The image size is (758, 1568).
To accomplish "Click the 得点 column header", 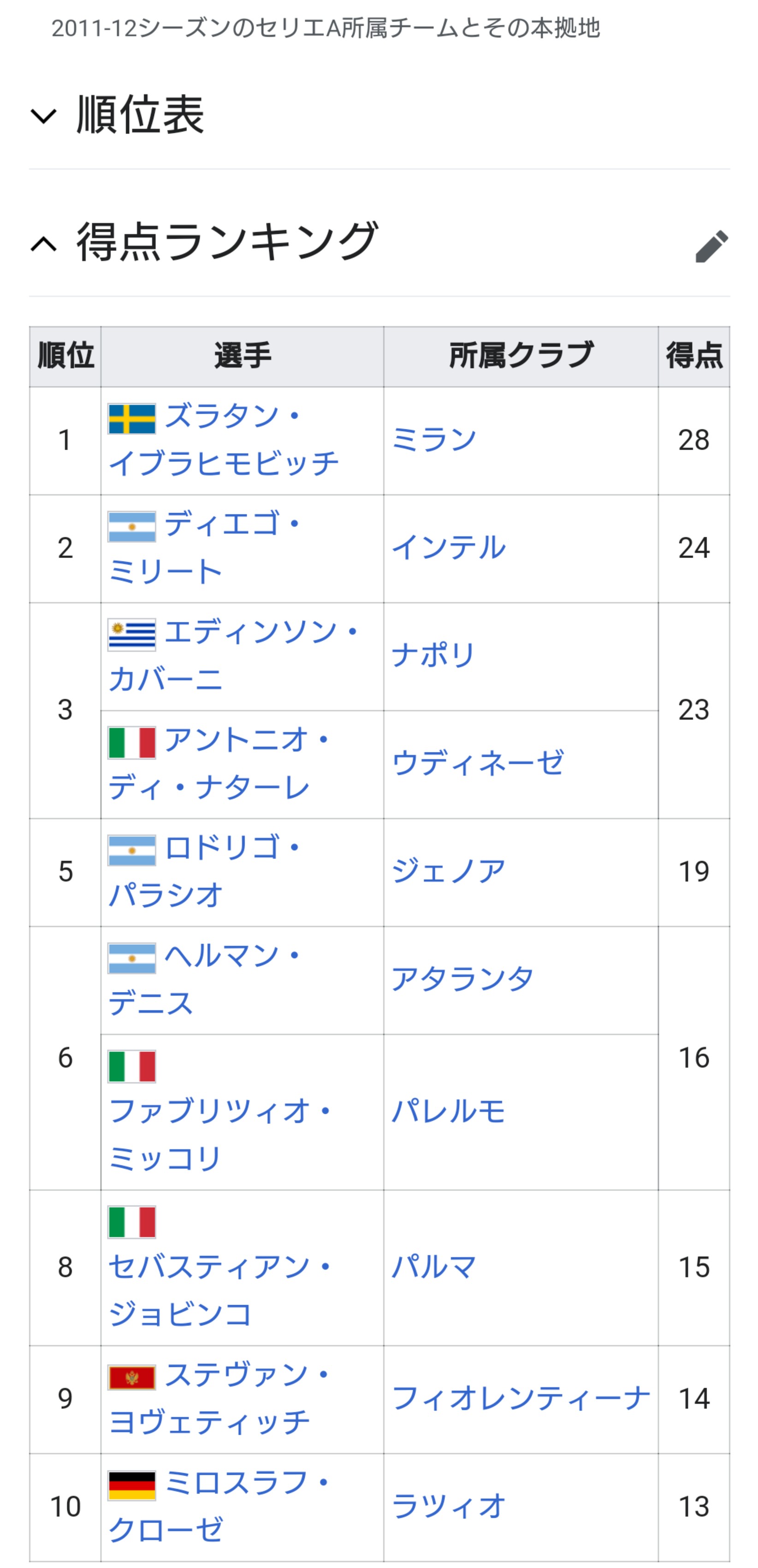I will tap(693, 356).
